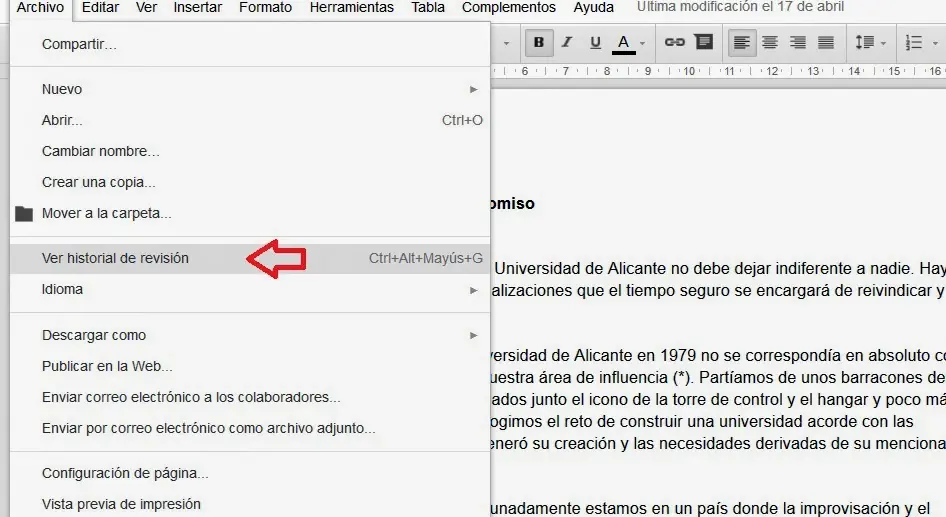Image resolution: width=946 pixels, height=517 pixels.
Task: Click Última modificación el 17 de abril link
Action: click(x=740, y=7)
